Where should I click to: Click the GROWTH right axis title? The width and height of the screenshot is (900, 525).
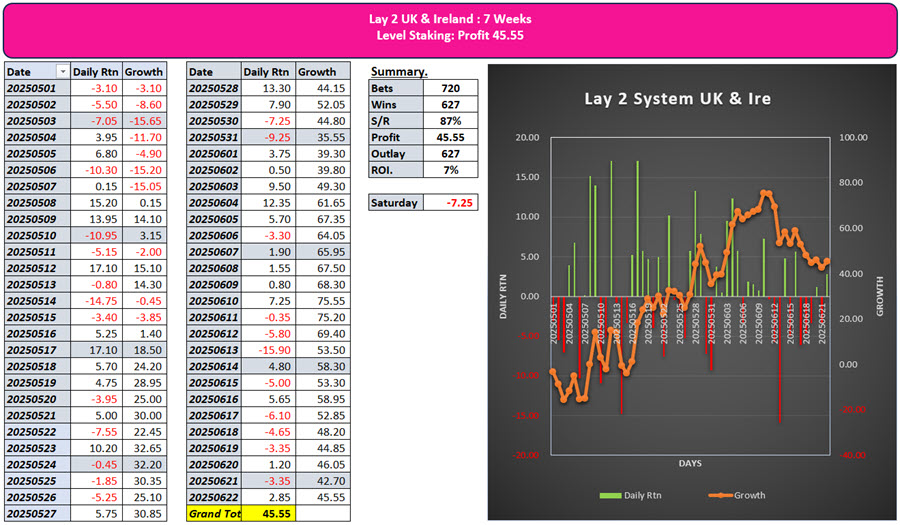pos(880,296)
